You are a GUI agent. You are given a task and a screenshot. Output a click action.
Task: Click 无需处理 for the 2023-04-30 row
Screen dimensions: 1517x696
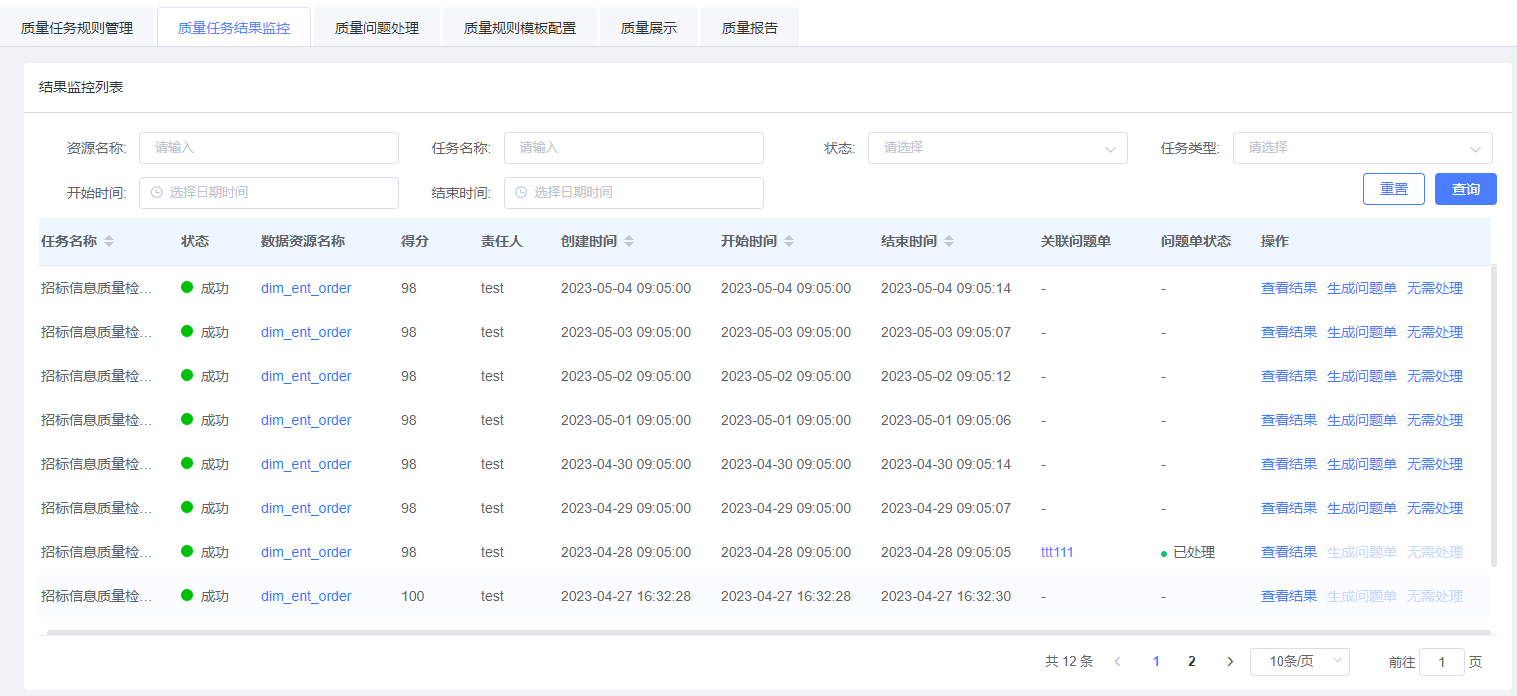point(1435,464)
